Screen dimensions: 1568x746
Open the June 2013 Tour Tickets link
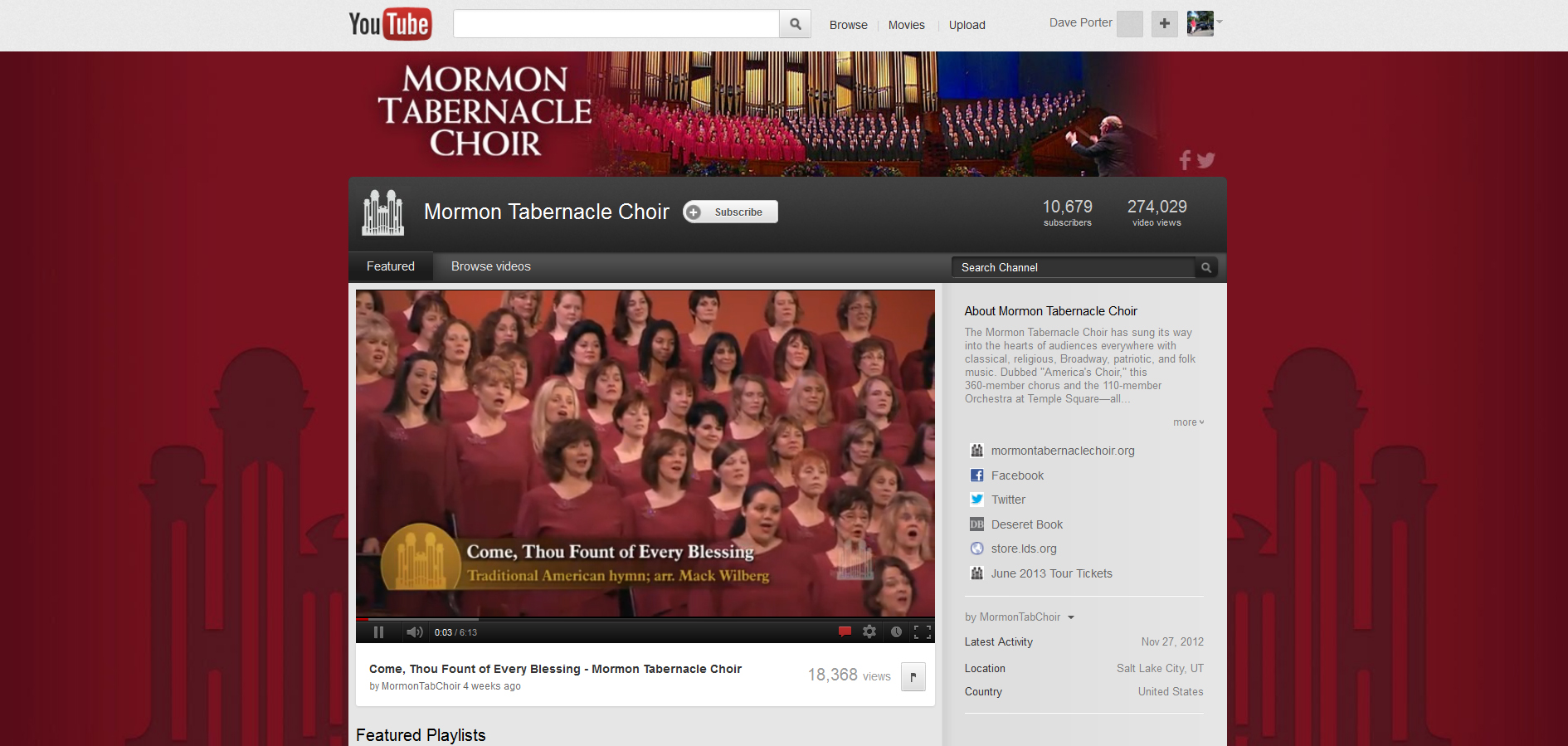1051,573
